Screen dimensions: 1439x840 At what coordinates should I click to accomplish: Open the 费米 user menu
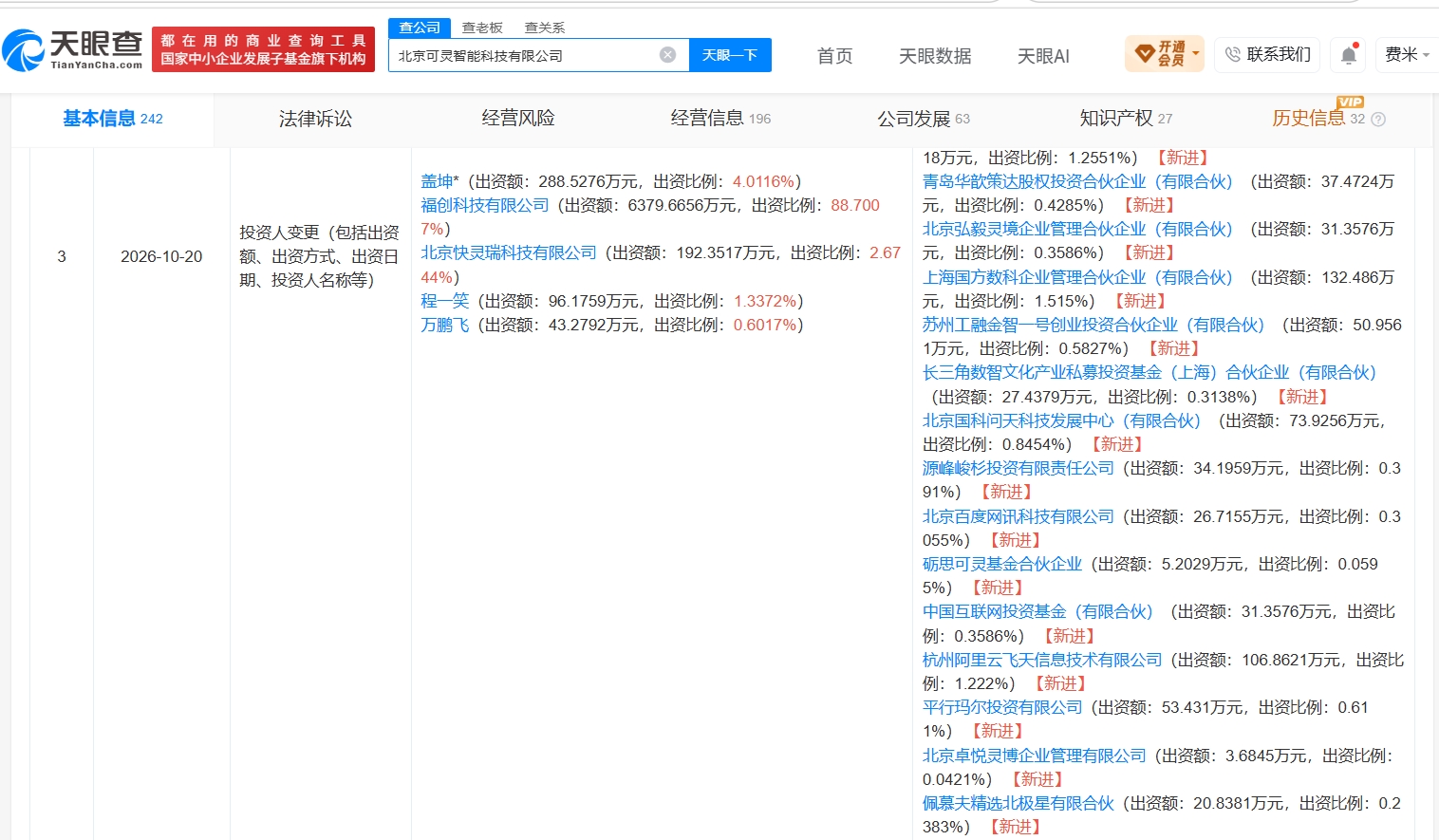coord(1406,55)
